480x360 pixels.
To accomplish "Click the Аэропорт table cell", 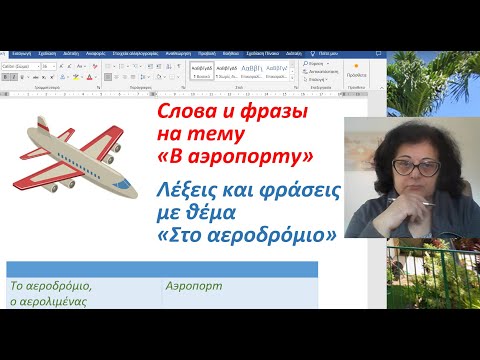I will tap(240, 293).
